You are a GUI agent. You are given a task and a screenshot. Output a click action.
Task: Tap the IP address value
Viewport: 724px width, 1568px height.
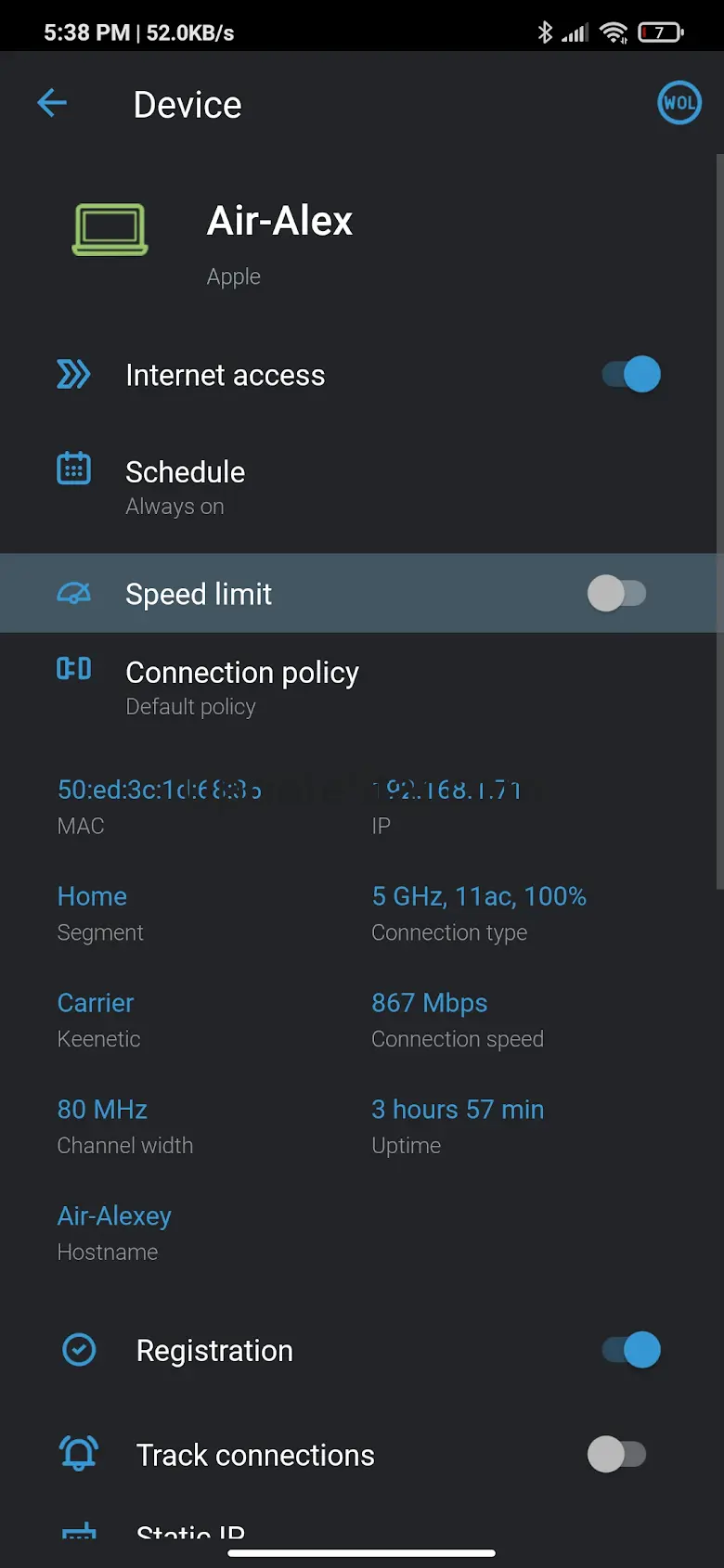[447, 790]
